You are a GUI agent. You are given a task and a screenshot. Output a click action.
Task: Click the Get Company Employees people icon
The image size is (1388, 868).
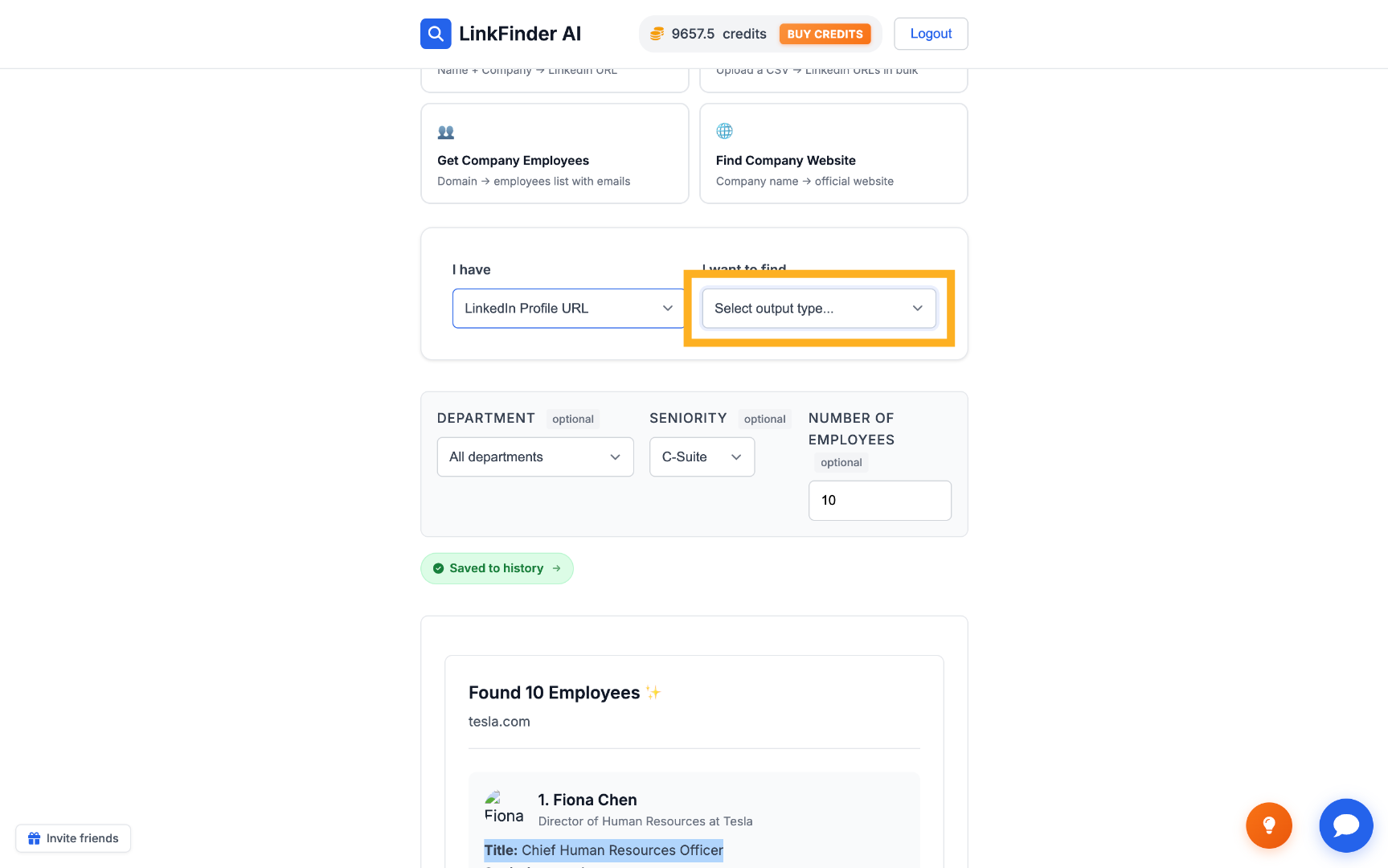[x=446, y=132]
